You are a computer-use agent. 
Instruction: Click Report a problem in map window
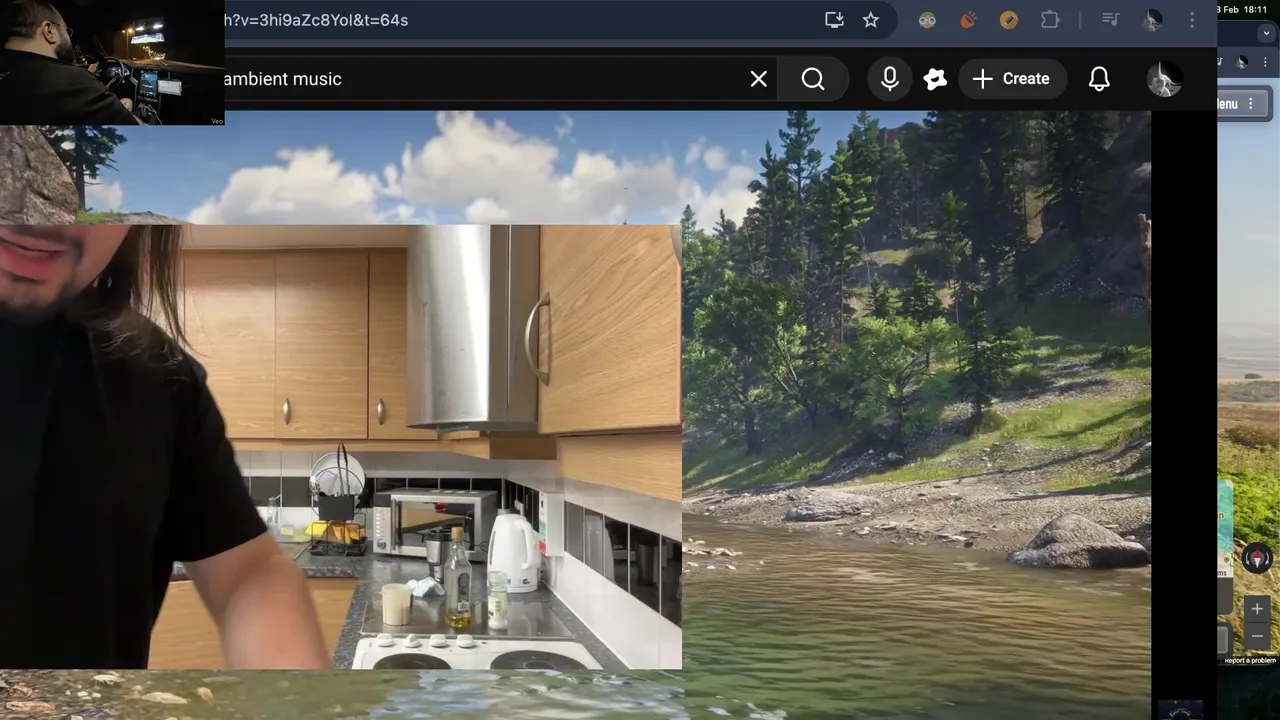(x=1250, y=660)
